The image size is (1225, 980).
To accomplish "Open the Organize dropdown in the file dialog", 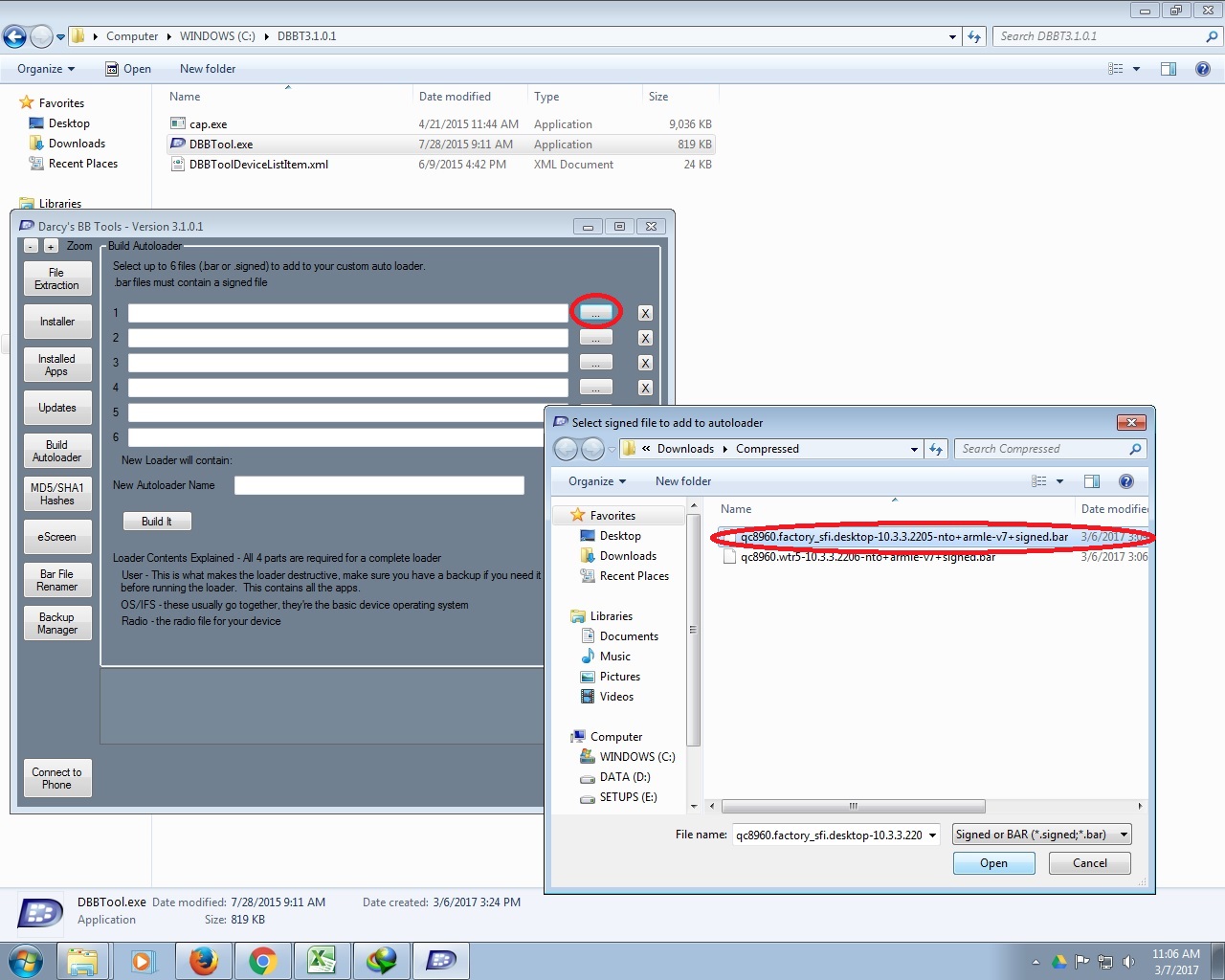I will [x=597, y=481].
